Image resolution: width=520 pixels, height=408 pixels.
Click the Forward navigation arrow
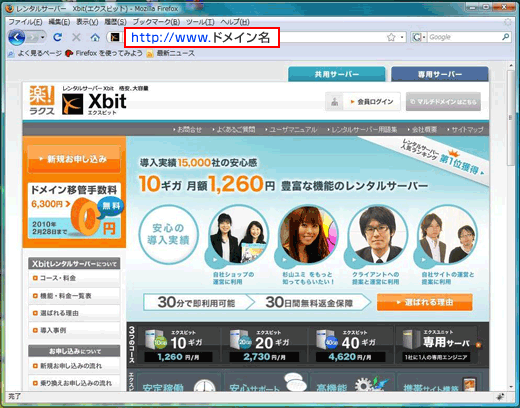33,37
